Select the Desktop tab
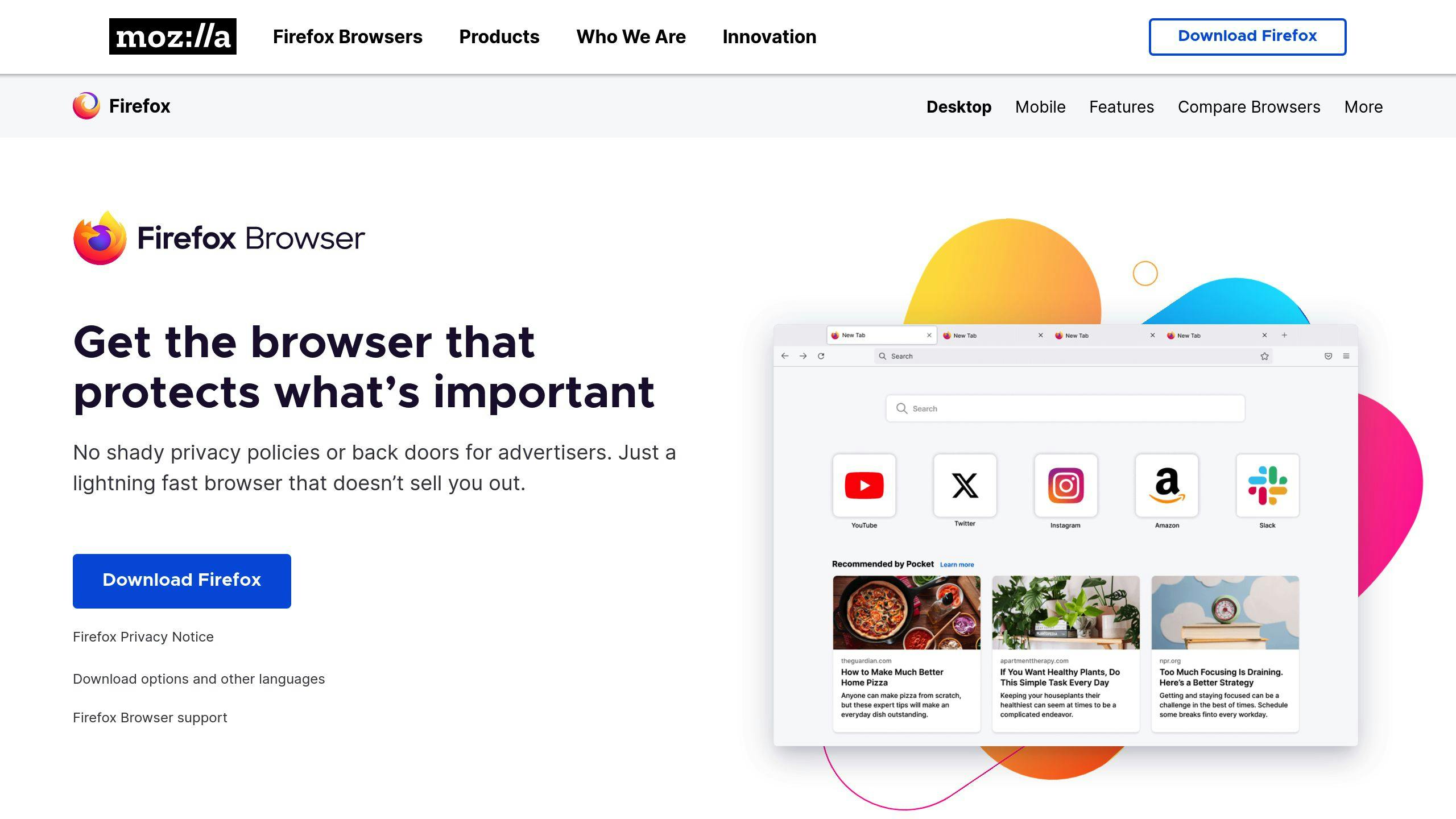1456x819 pixels. [959, 106]
